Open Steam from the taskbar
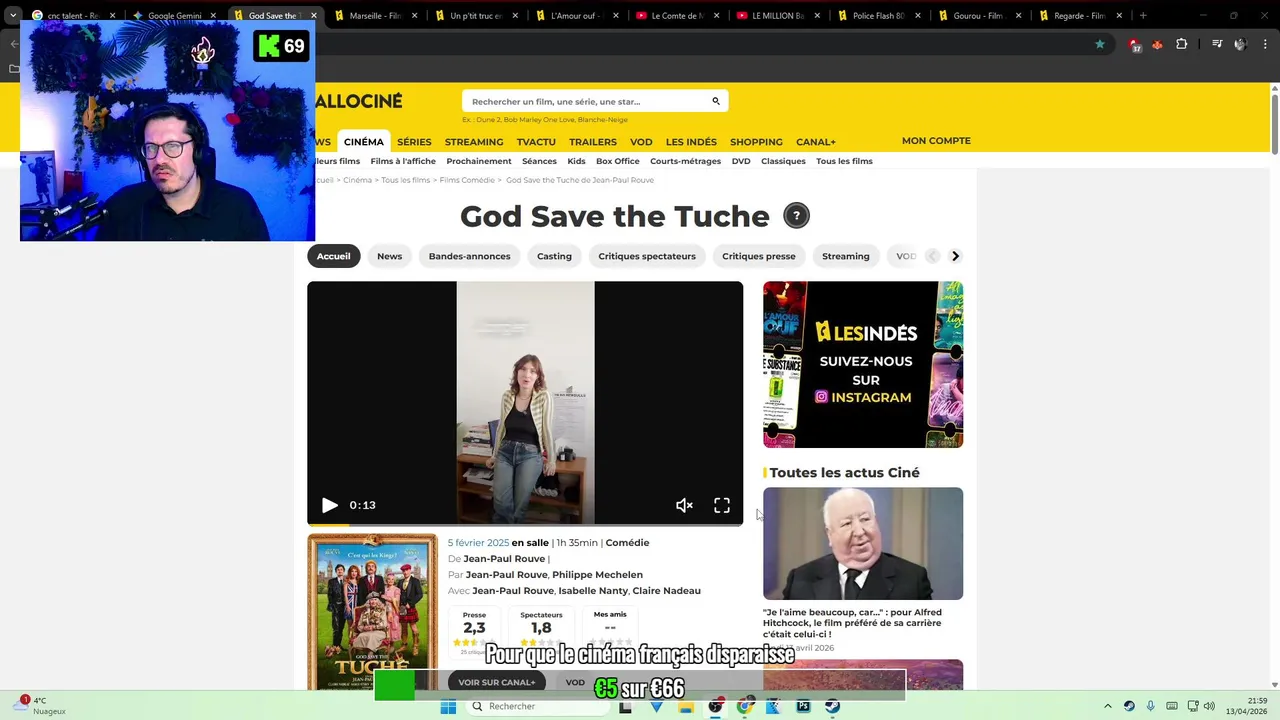The height and width of the screenshot is (720, 1280). coord(832,707)
